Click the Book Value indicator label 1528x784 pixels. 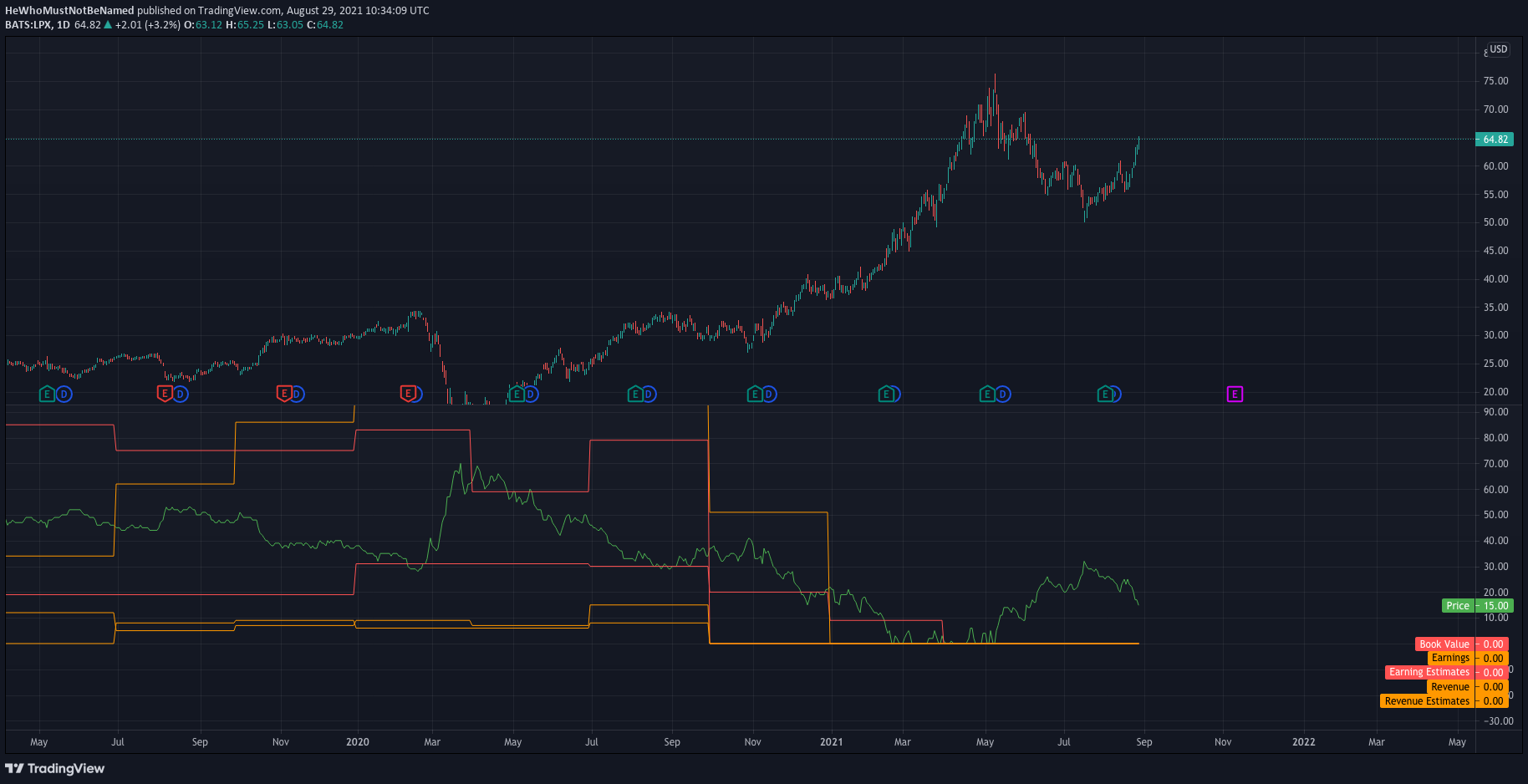(x=1444, y=644)
